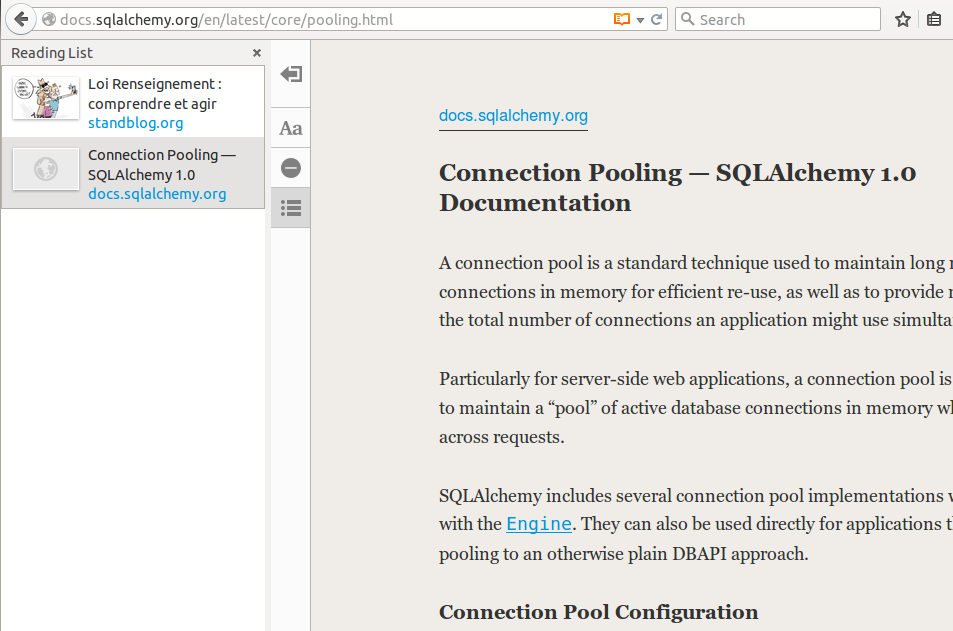Open the bookmarks list icon
The height and width of the screenshot is (631, 953).
click(934, 19)
